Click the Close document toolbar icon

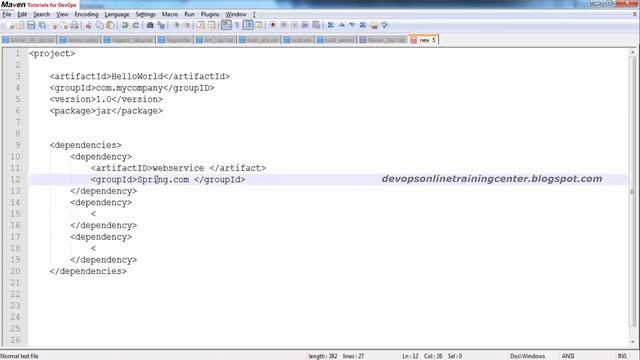pos(54,25)
